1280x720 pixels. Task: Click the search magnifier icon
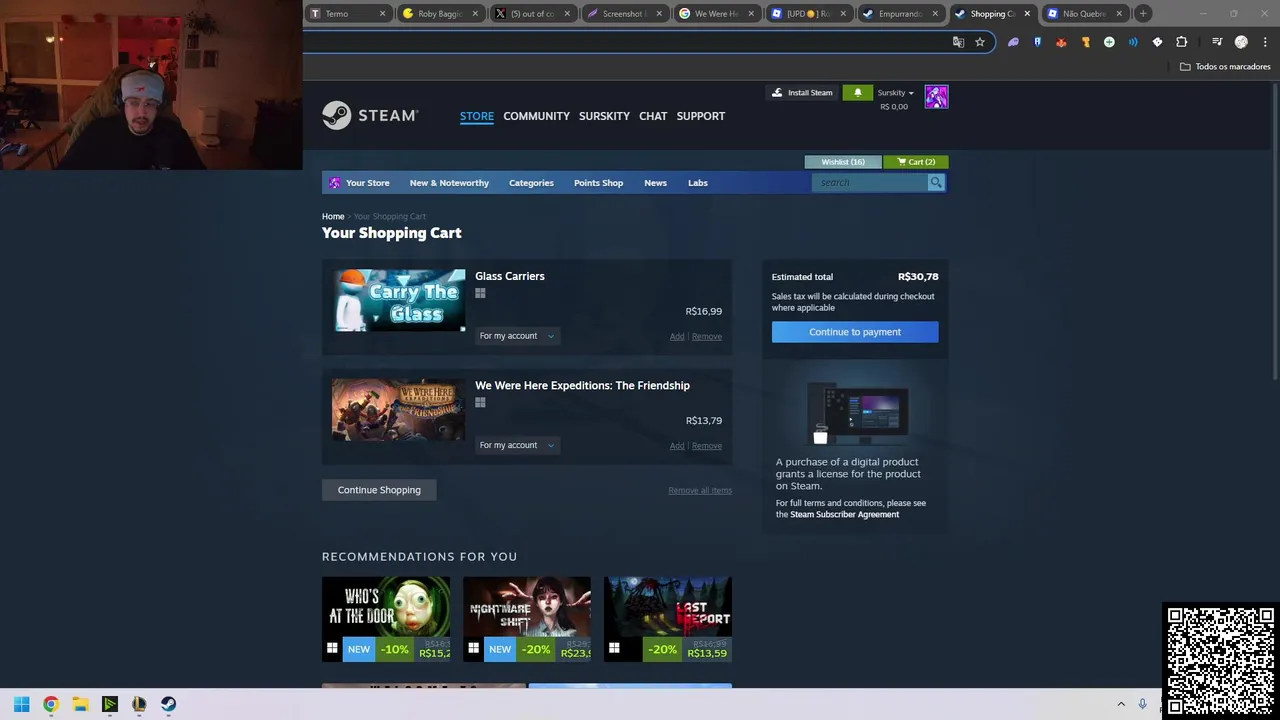click(x=935, y=182)
